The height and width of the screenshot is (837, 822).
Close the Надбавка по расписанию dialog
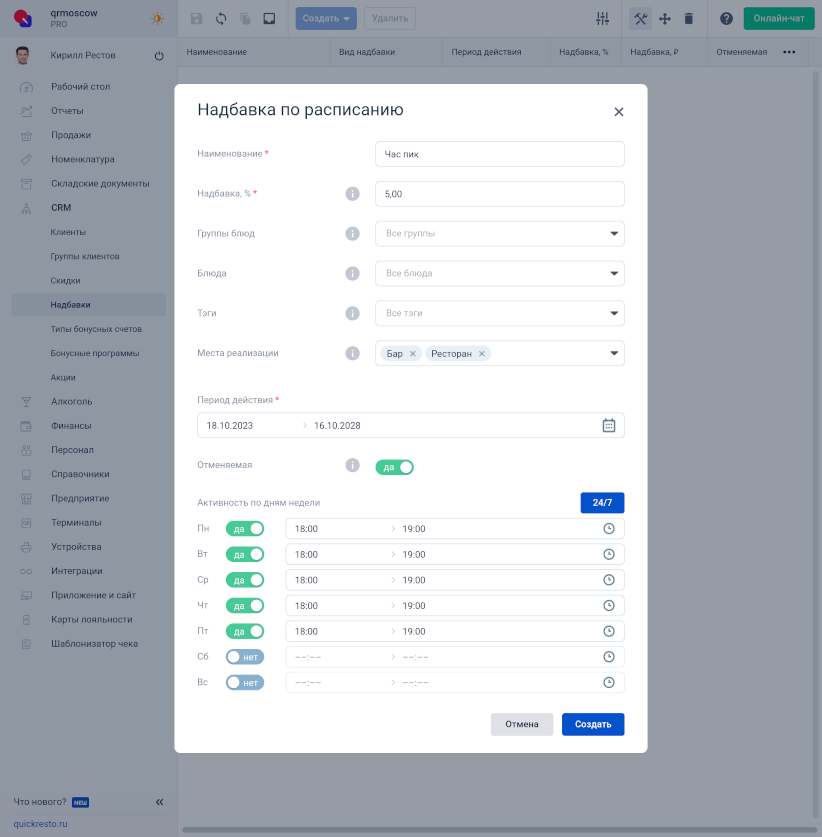pyautogui.click(x=619, y=112)
